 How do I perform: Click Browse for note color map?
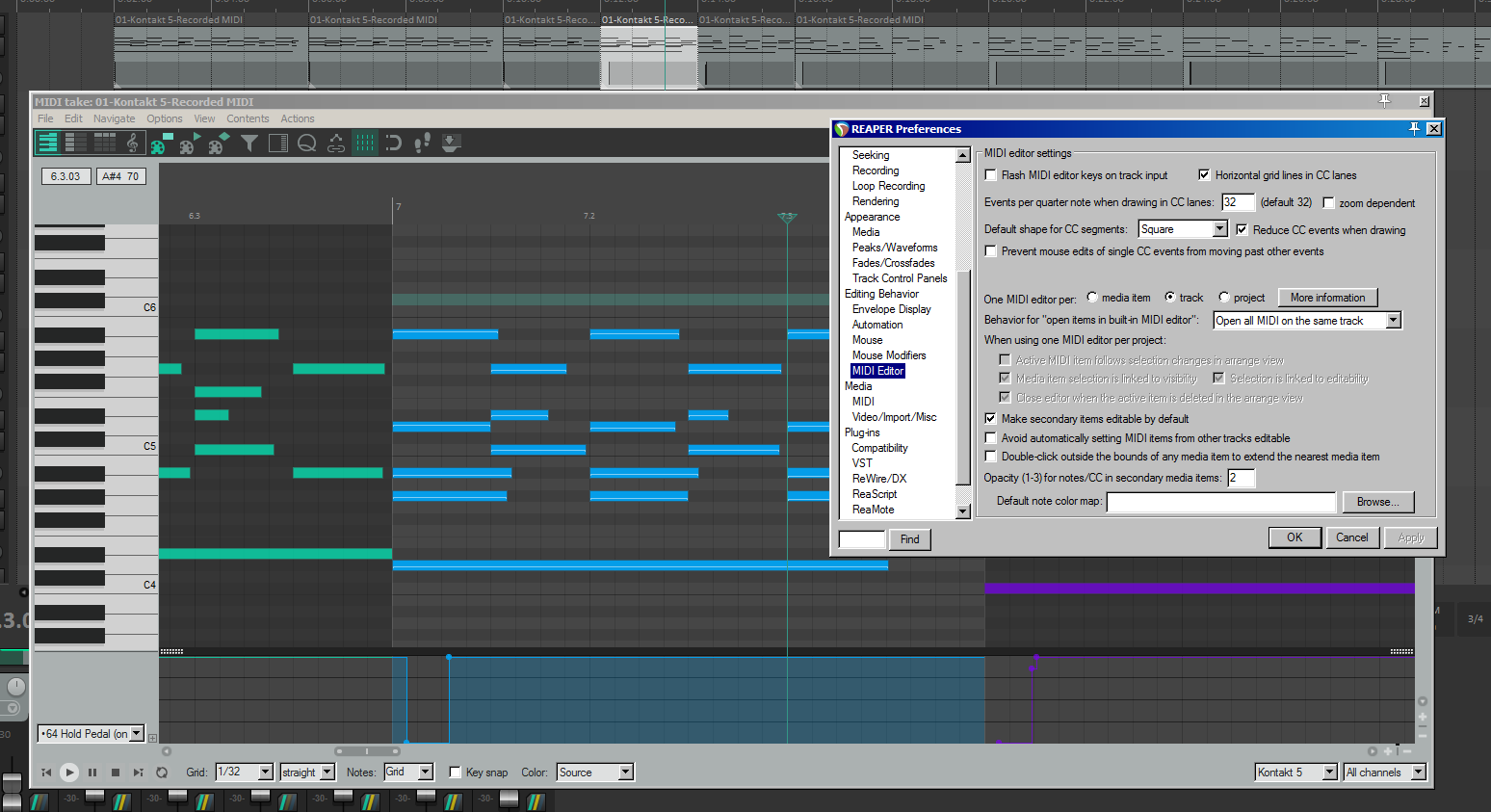pyautogui.click(x=1377, y=502)
